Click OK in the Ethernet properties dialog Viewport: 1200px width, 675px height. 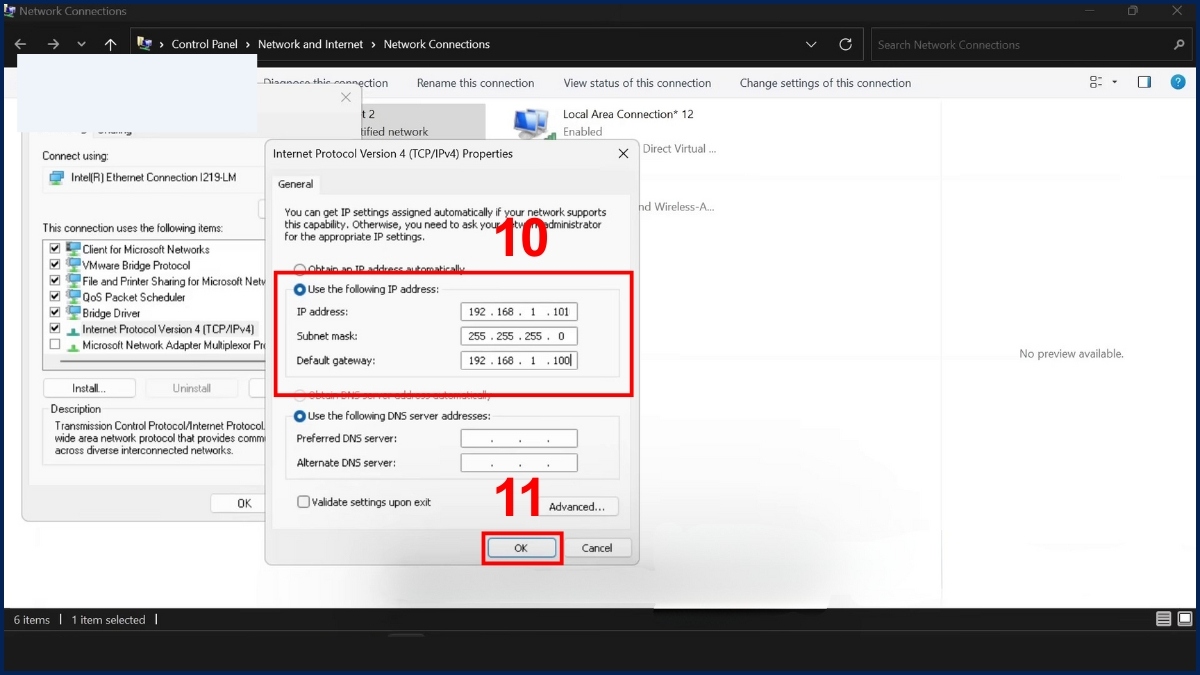(x=239, y=503)
